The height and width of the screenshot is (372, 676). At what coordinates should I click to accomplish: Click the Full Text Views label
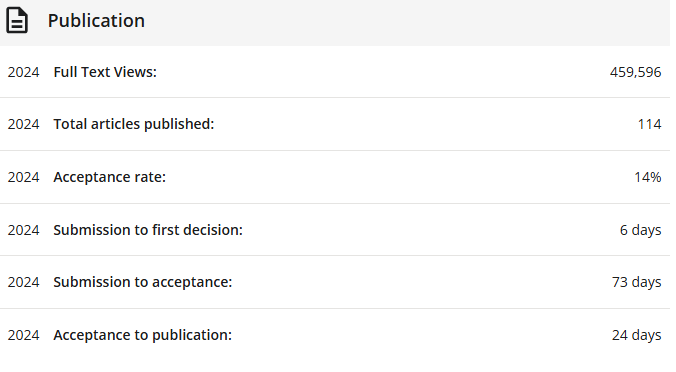105,72
